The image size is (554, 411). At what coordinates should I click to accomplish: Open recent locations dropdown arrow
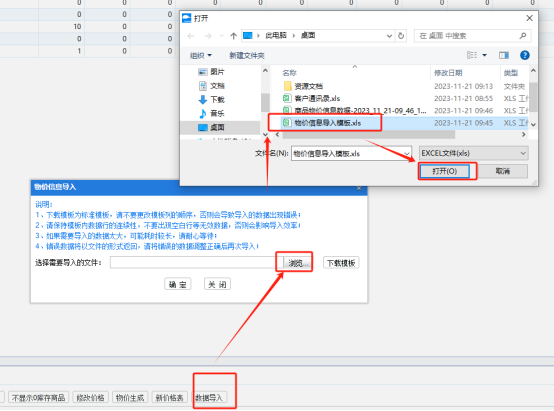(x=222, y=36)
